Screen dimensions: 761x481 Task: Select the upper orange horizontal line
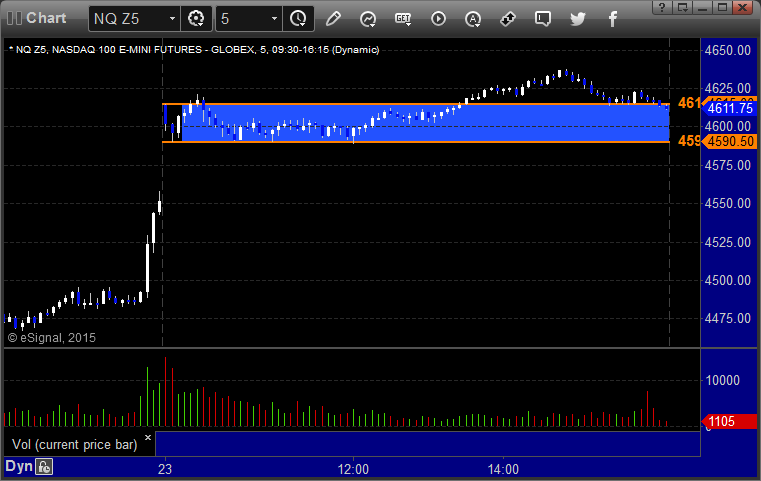click(416, 104)
